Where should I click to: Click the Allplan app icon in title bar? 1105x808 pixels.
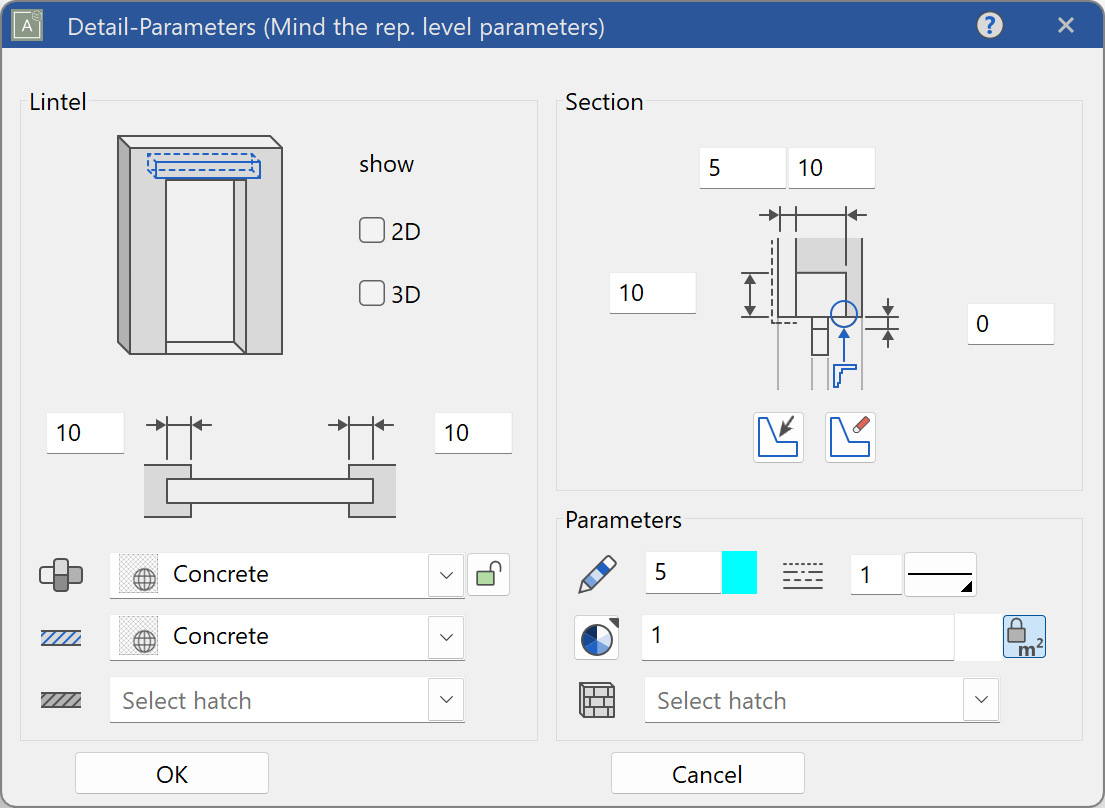[x=27, y=26]
